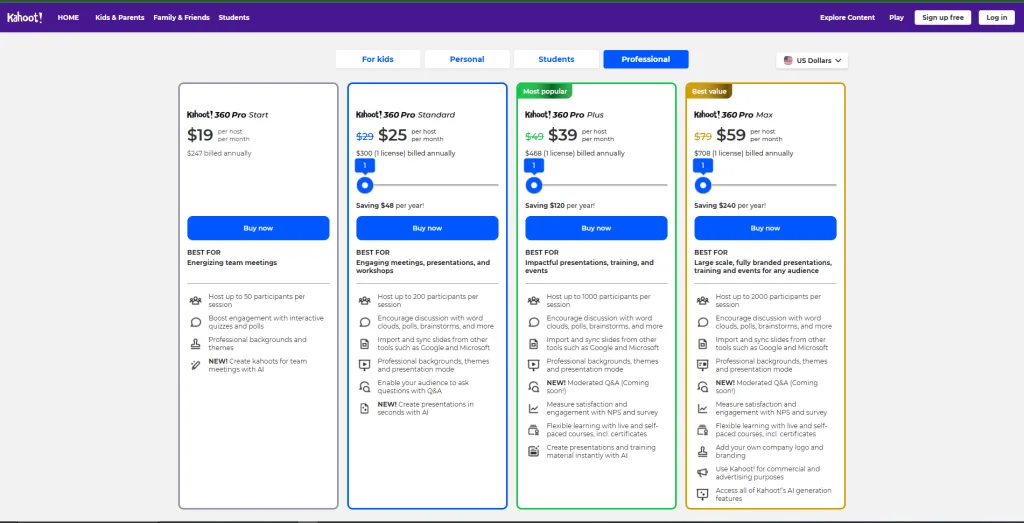
Task: Select the Personal pricing tab
Action: coord(467,59)
